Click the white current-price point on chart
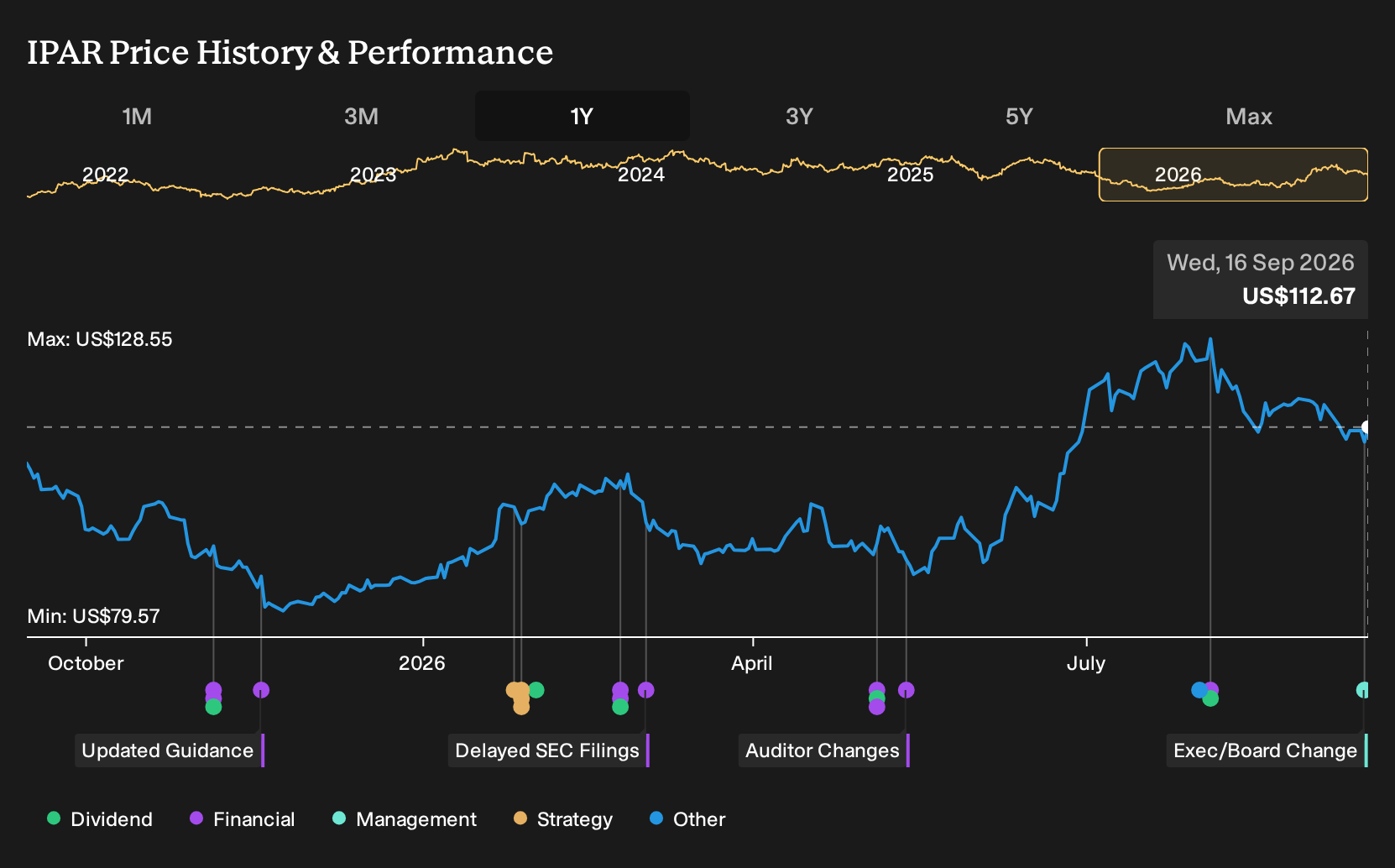1395x868 pixels. [x=1366, y=427]
